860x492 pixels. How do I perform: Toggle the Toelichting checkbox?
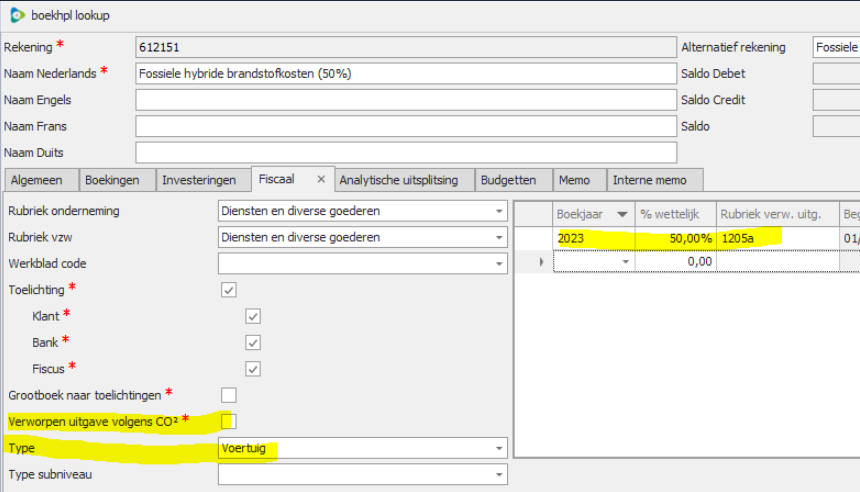229,290
